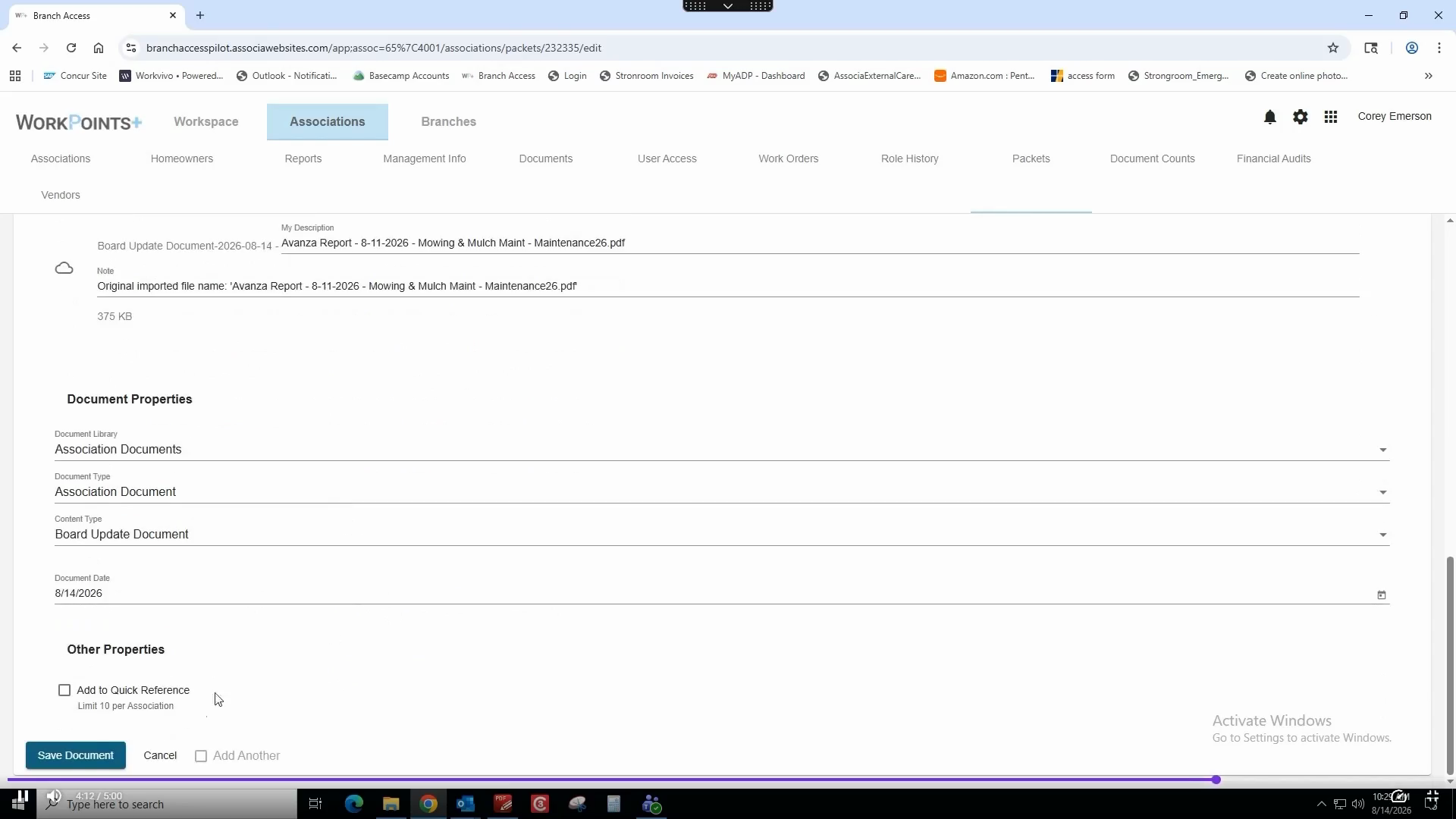The image size is (1456, 819).
Task: Open a new browser tab with plus icon
Action: 200,15
